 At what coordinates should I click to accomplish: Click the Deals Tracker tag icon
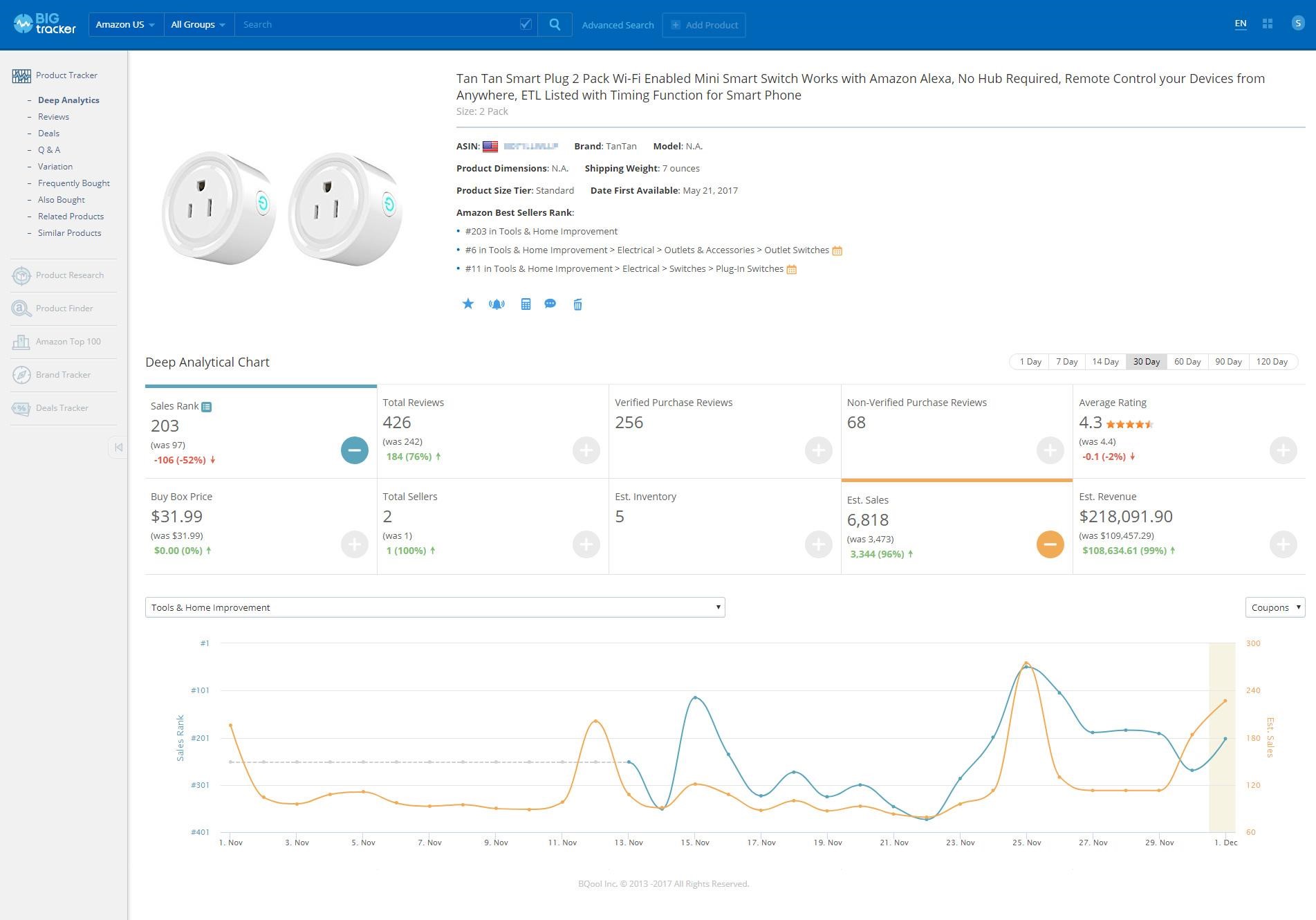coord(21,408)
